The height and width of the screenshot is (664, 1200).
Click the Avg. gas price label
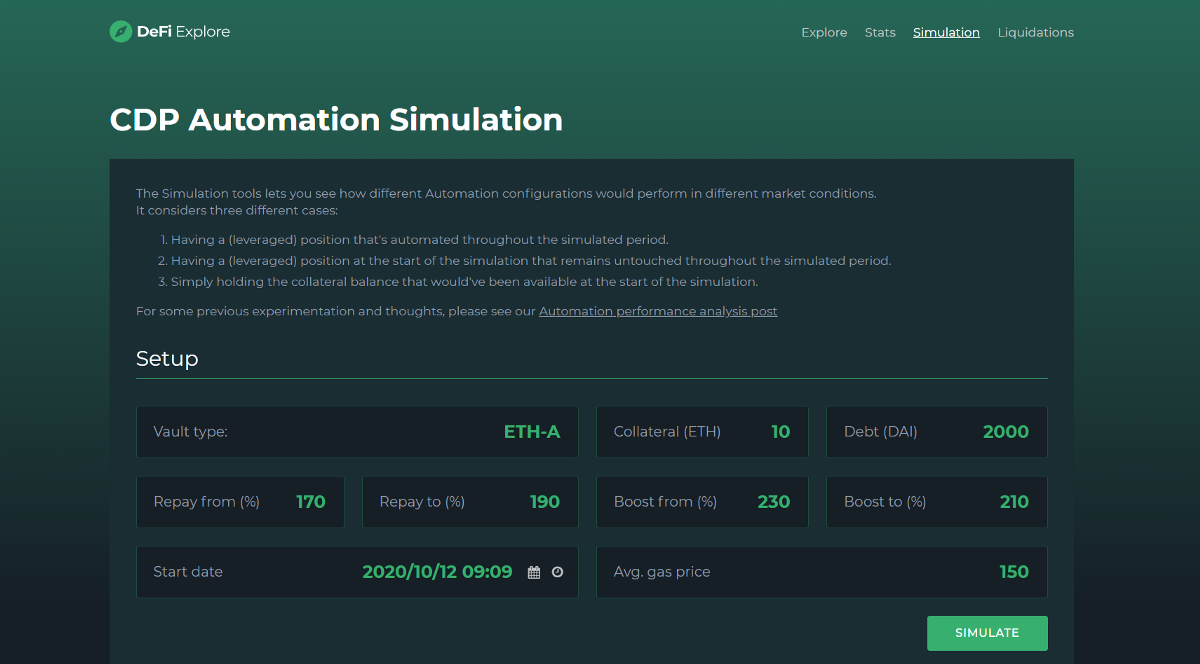coord(662,572)
